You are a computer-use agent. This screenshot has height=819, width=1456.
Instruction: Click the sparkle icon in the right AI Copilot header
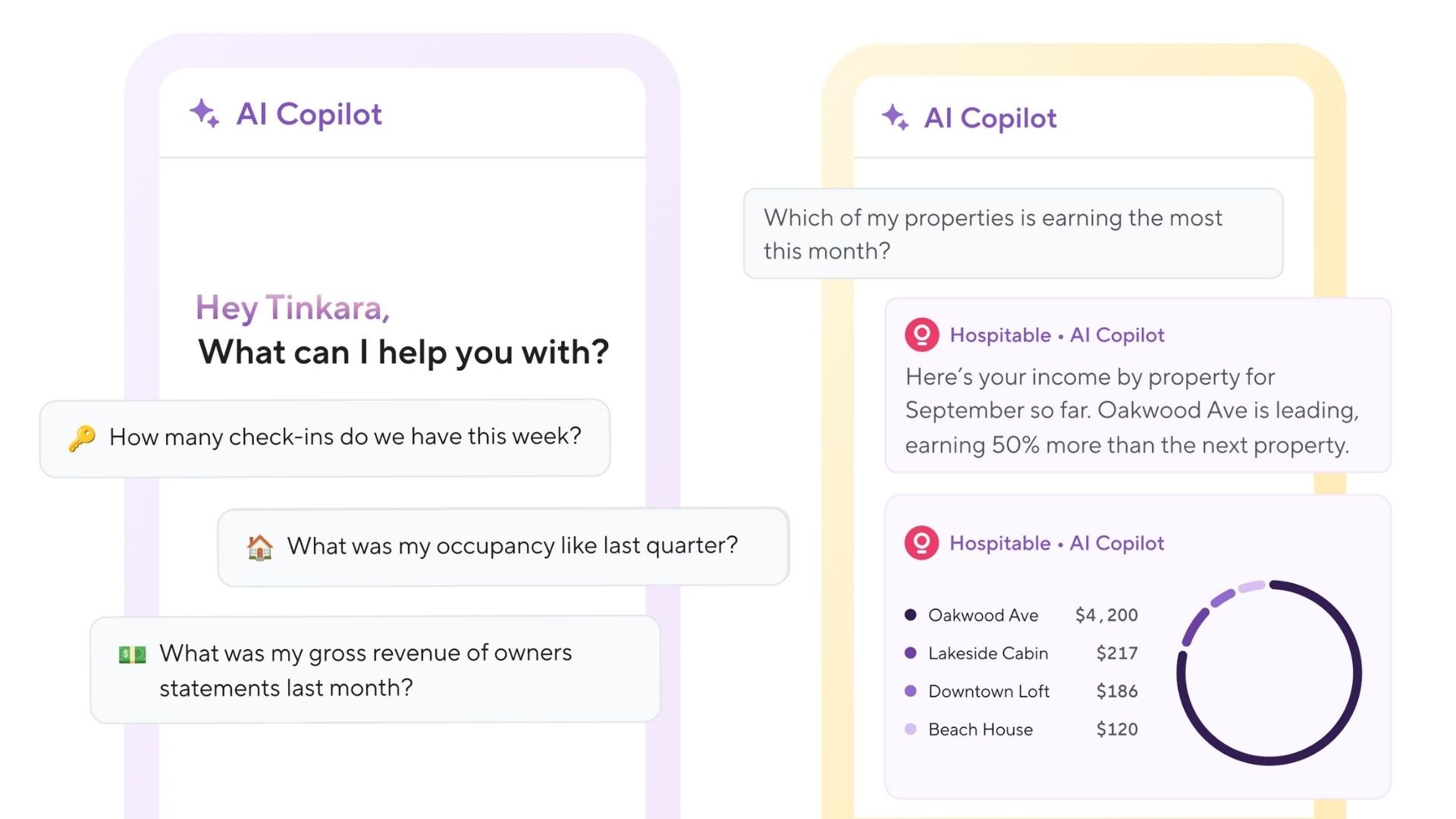click(x=895, y=118)
